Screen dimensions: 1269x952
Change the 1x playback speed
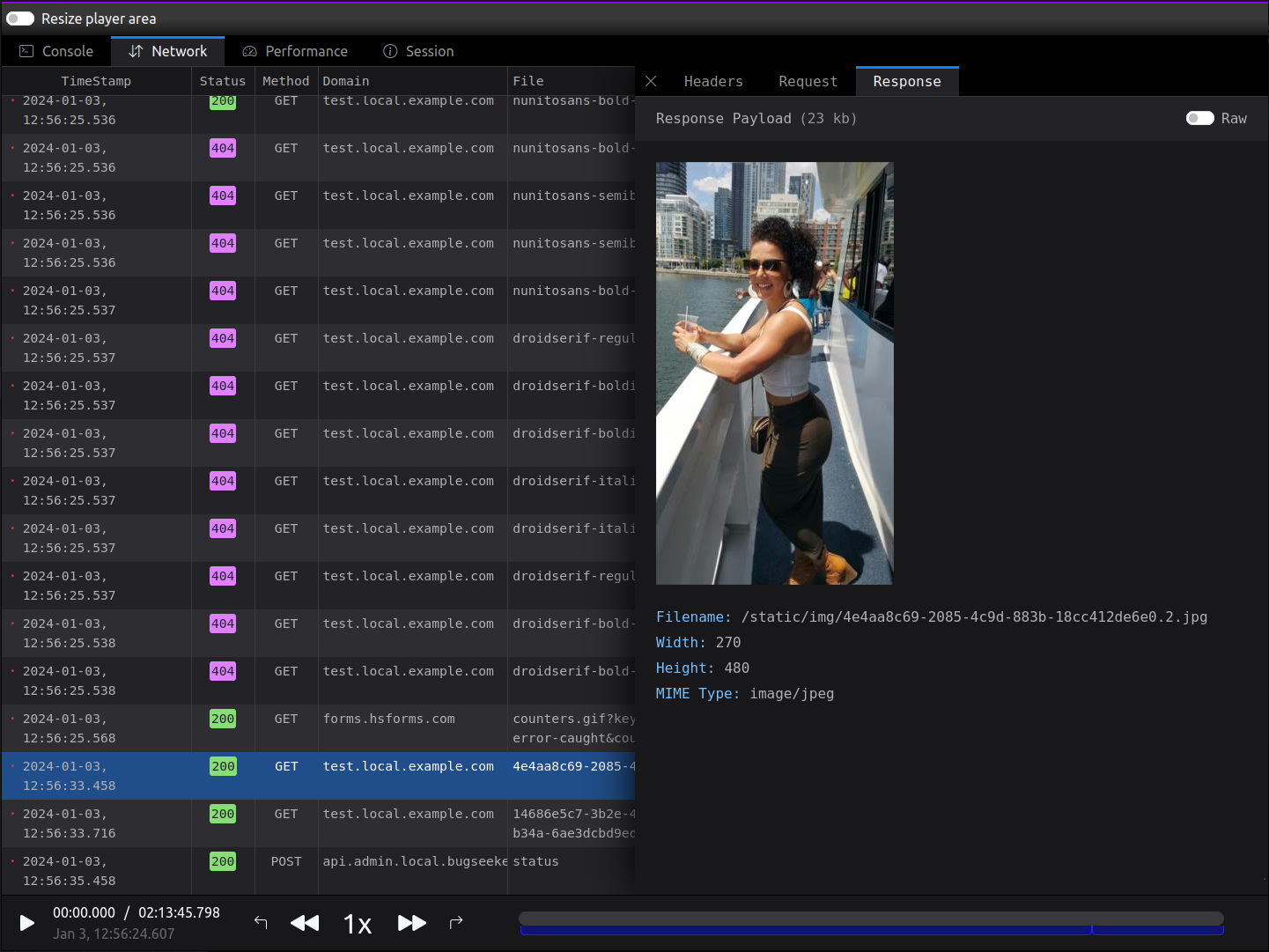point(358,924)
